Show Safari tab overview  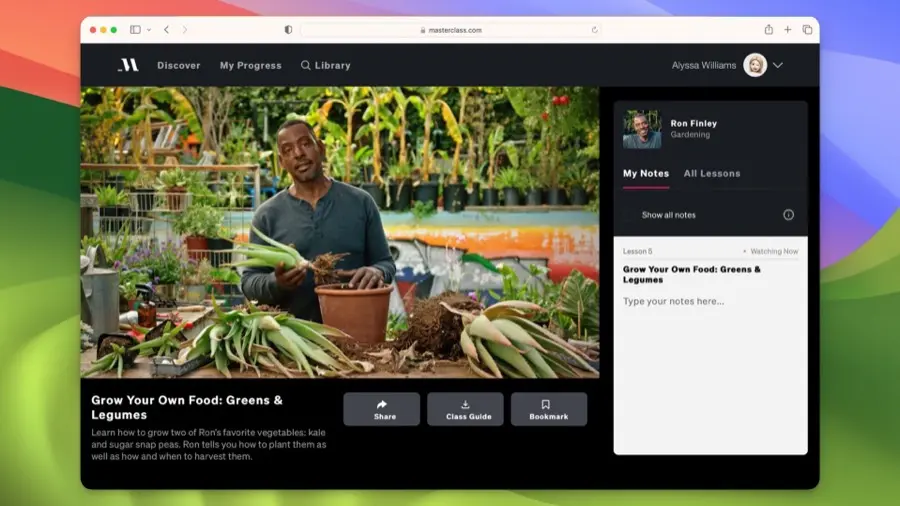coord(807,30)
